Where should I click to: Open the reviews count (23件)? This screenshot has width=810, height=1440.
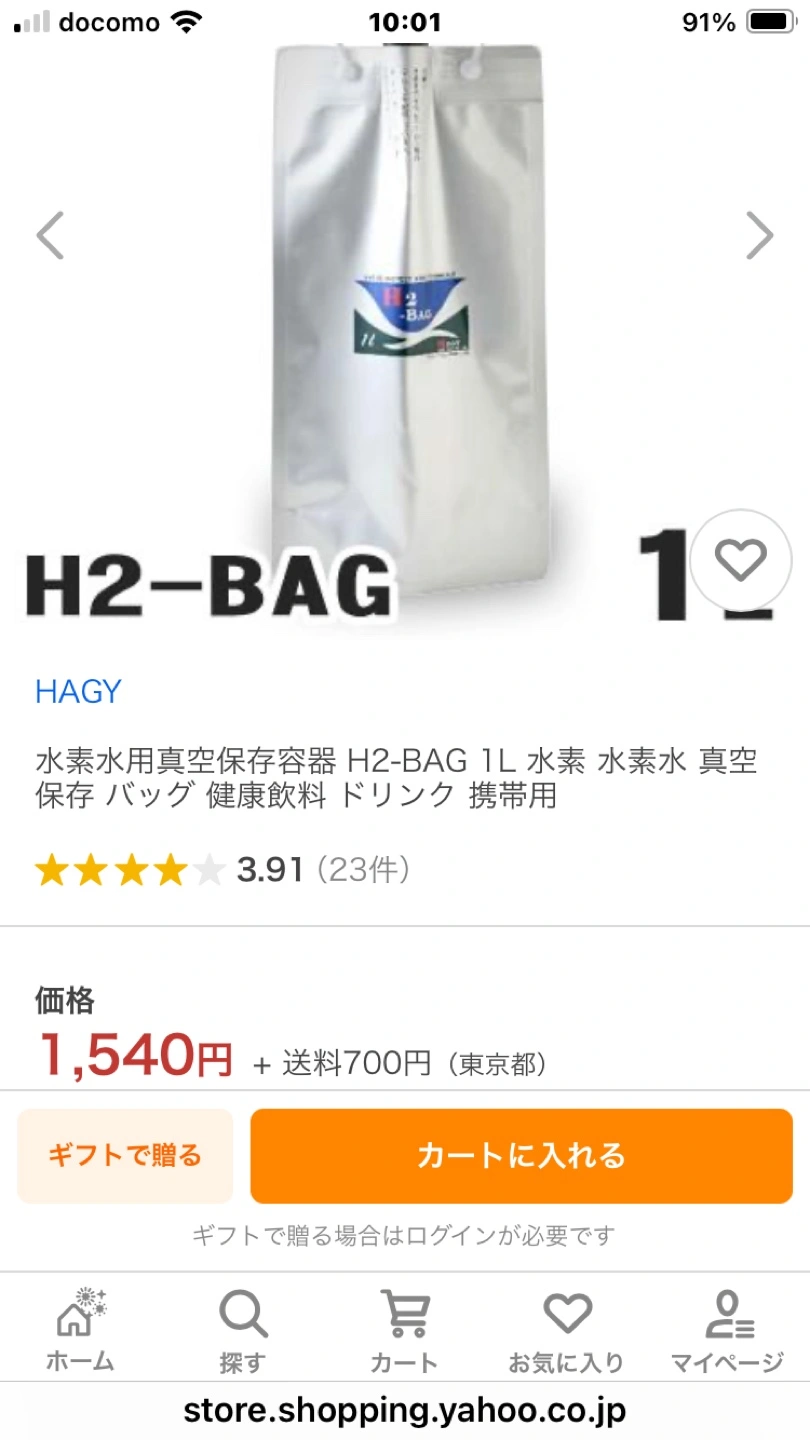click(364, 870)
